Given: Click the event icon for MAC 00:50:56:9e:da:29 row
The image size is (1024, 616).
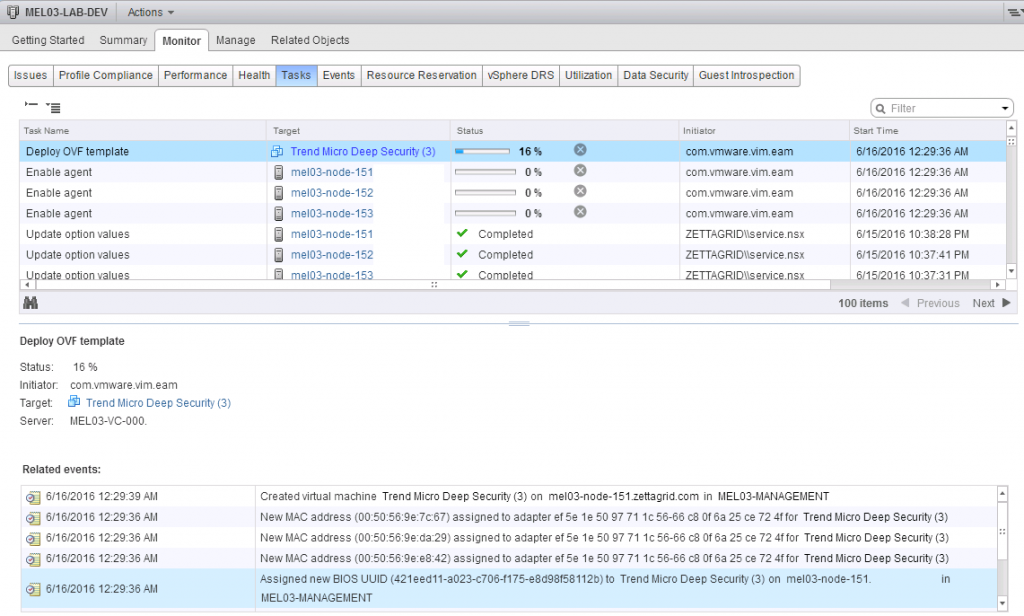Looking at the screenshot, I should 33,539.
